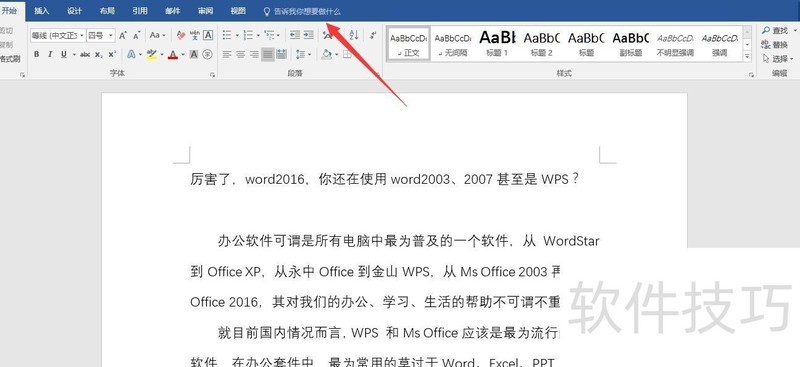
Task: Set line and paragraph spacing icon
Action: [301, 54]
